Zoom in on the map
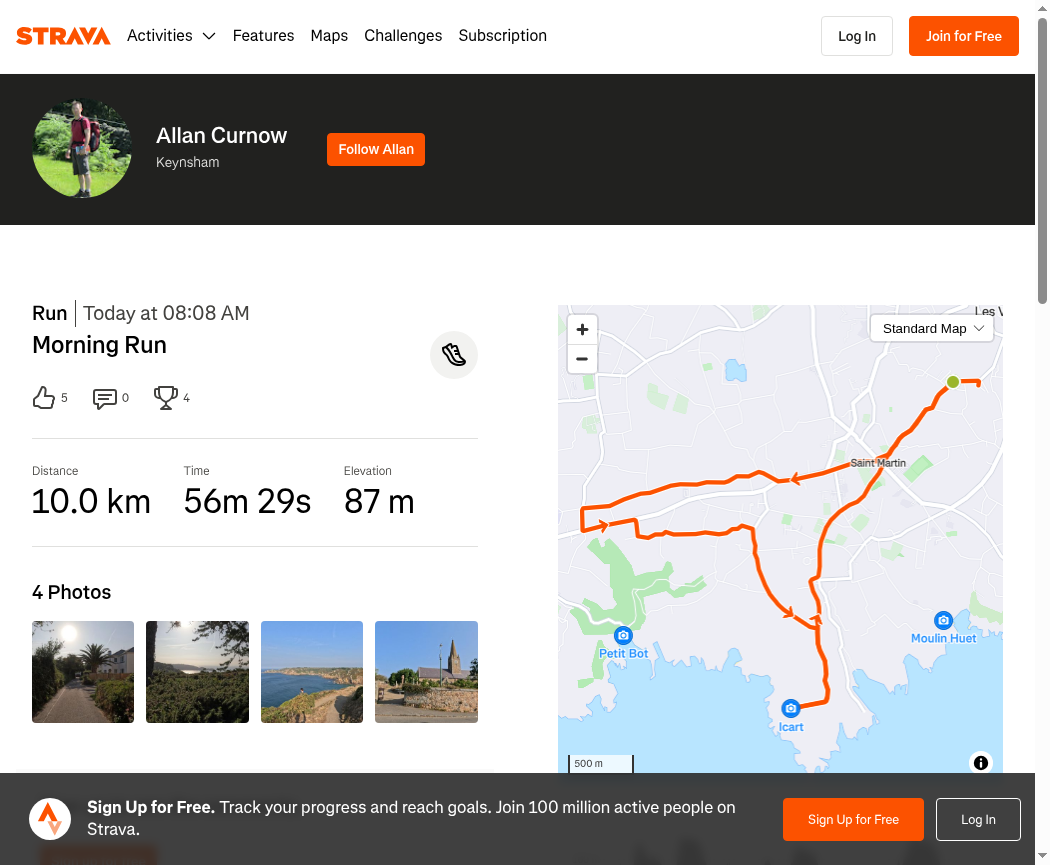 582,329
